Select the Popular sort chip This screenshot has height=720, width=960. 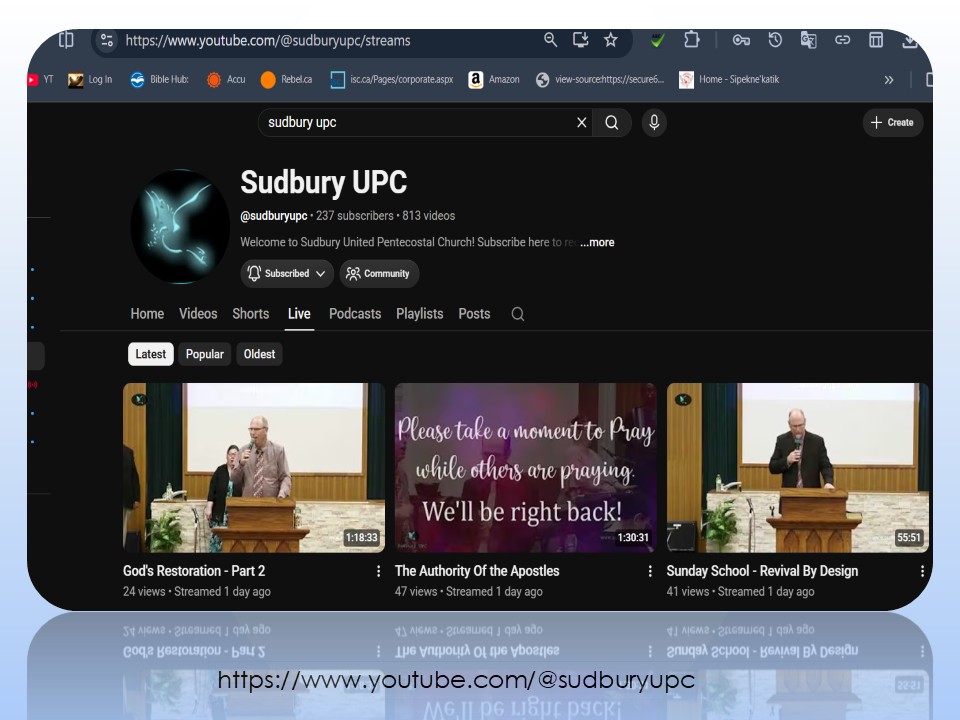click(204, 354)
